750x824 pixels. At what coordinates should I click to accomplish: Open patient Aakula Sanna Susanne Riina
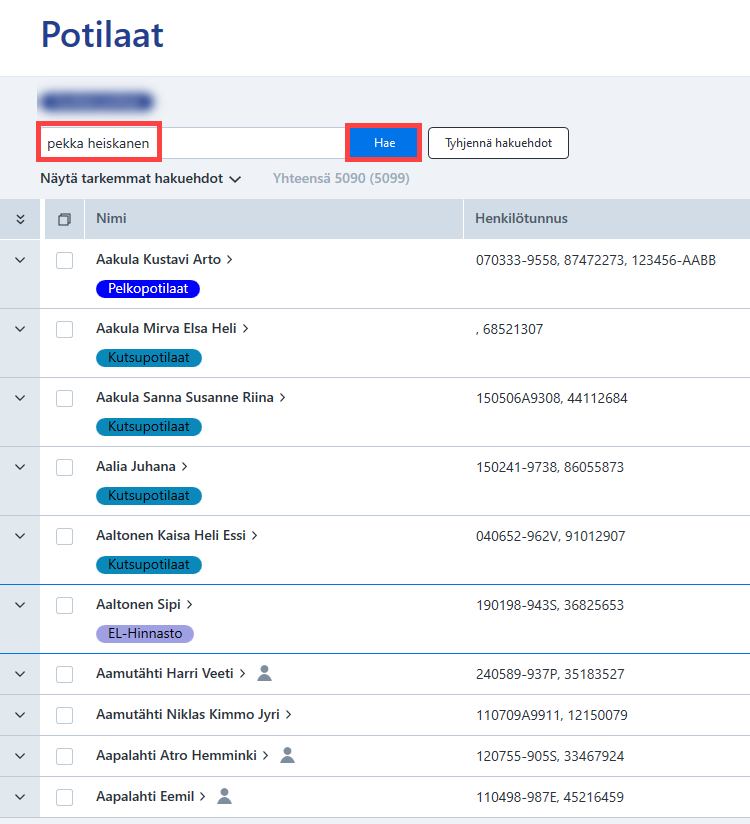(191, 397)
